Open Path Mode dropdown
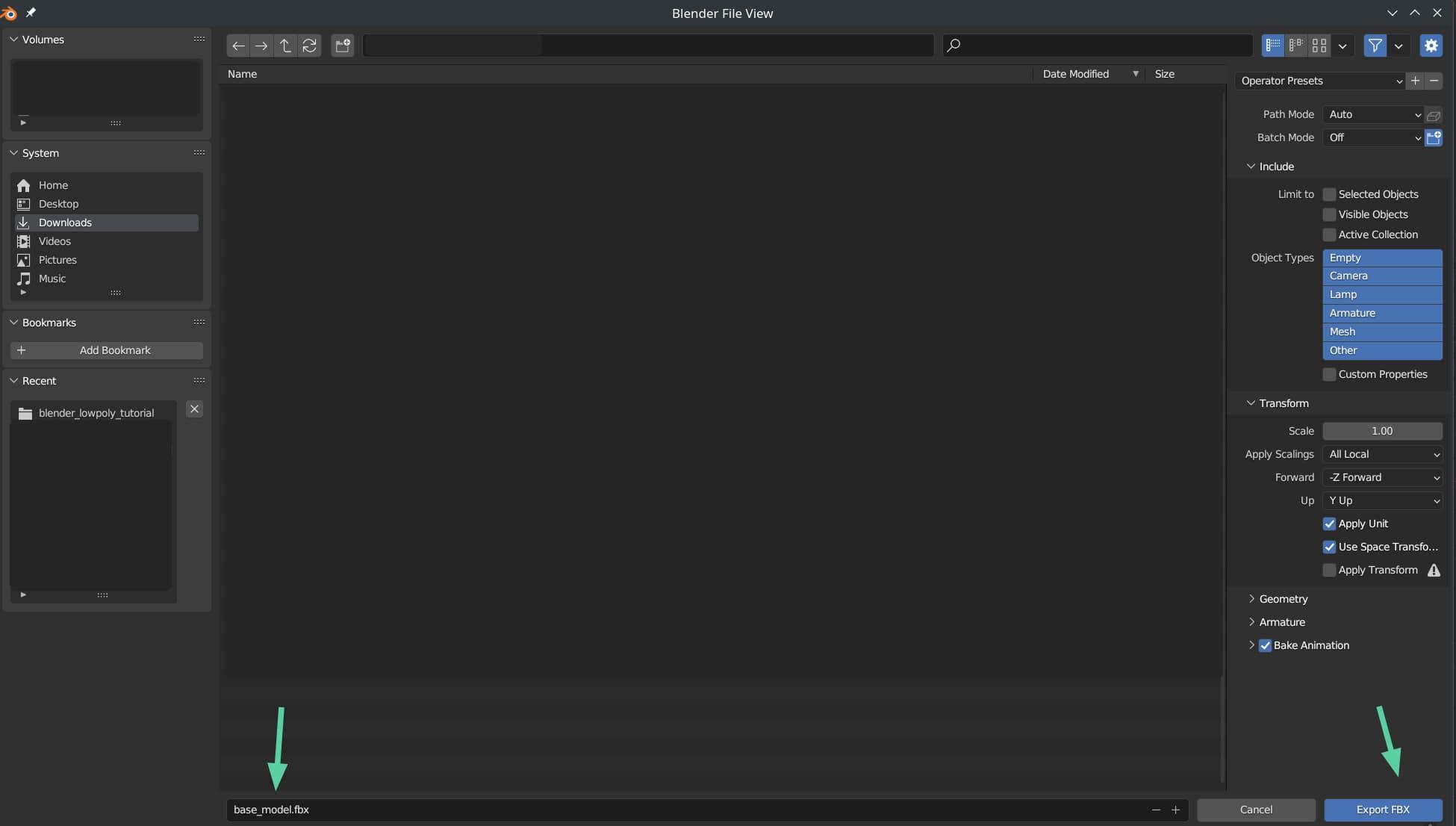Image resolution: width=1456 pixels, height=826 pixels. coord(1373,114)
